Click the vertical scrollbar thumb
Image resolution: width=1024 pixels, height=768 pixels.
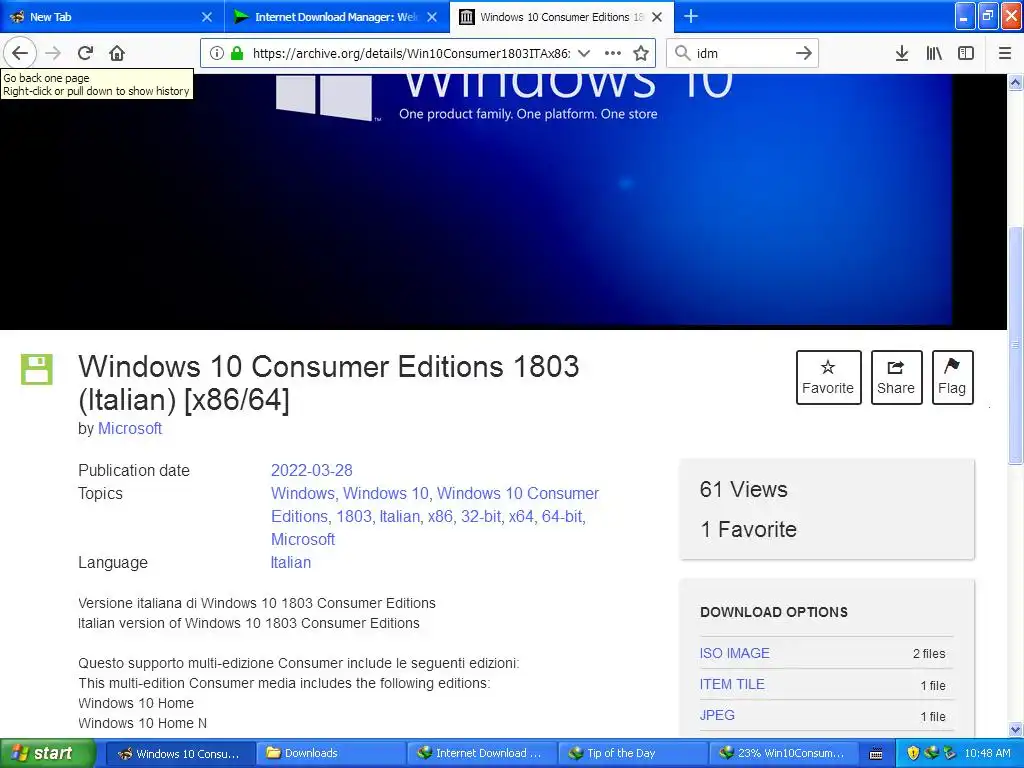coord(1016,345)
